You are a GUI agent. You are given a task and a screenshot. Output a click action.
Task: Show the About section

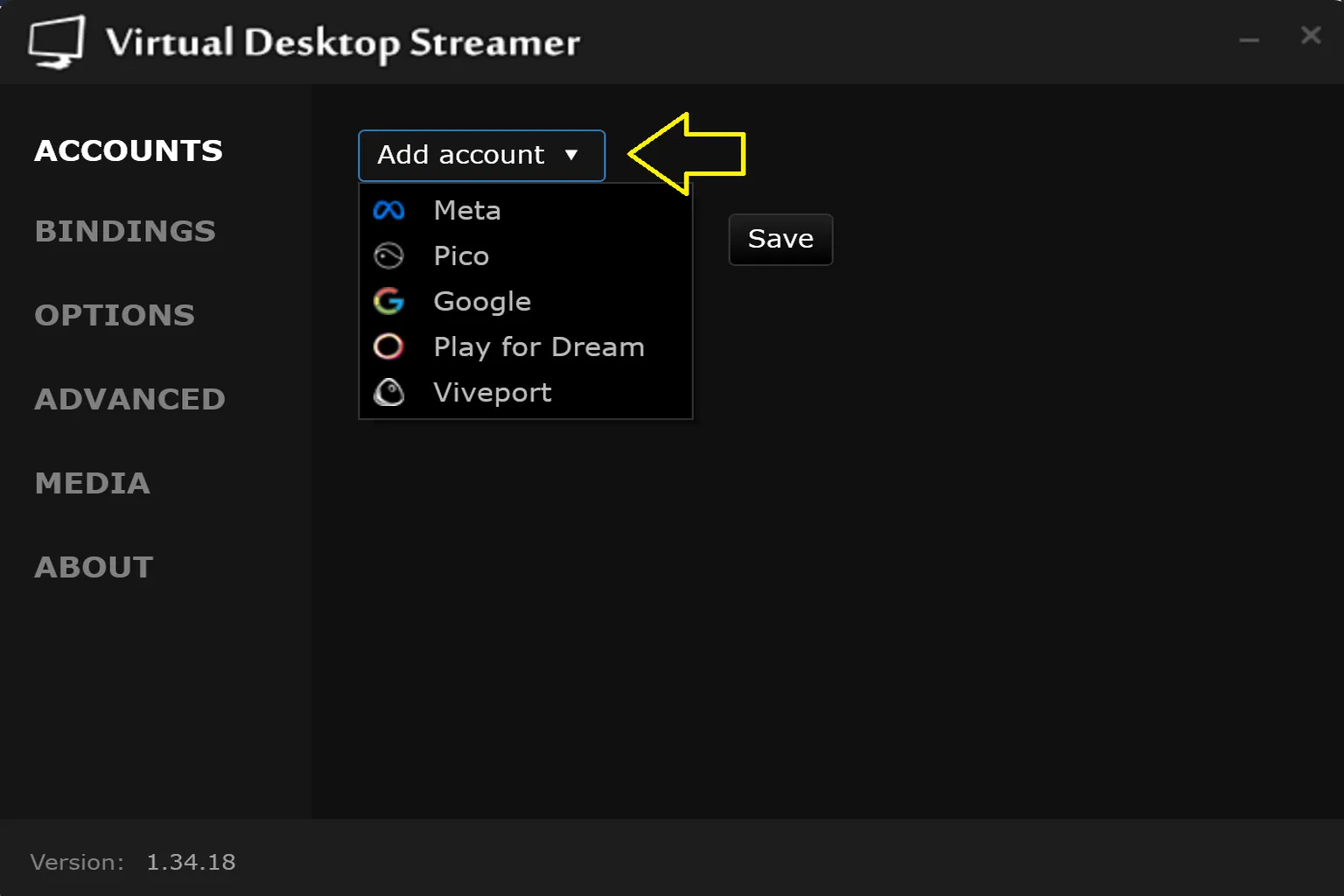94,567
